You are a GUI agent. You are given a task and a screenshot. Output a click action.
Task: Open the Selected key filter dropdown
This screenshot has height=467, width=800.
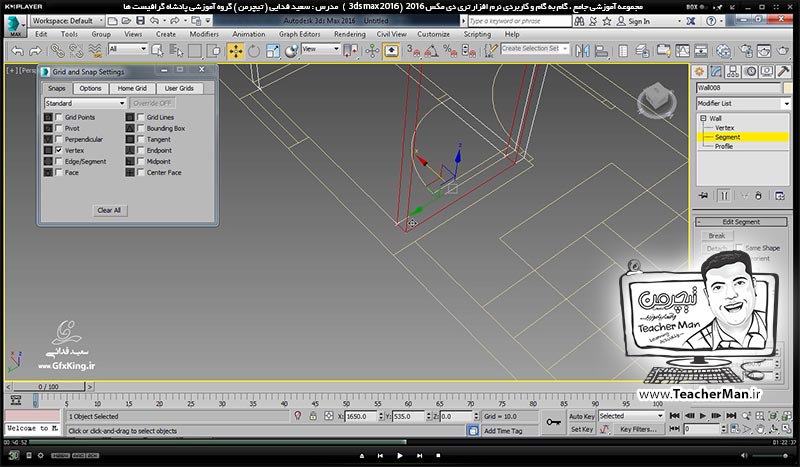click(x=631, y=416)
